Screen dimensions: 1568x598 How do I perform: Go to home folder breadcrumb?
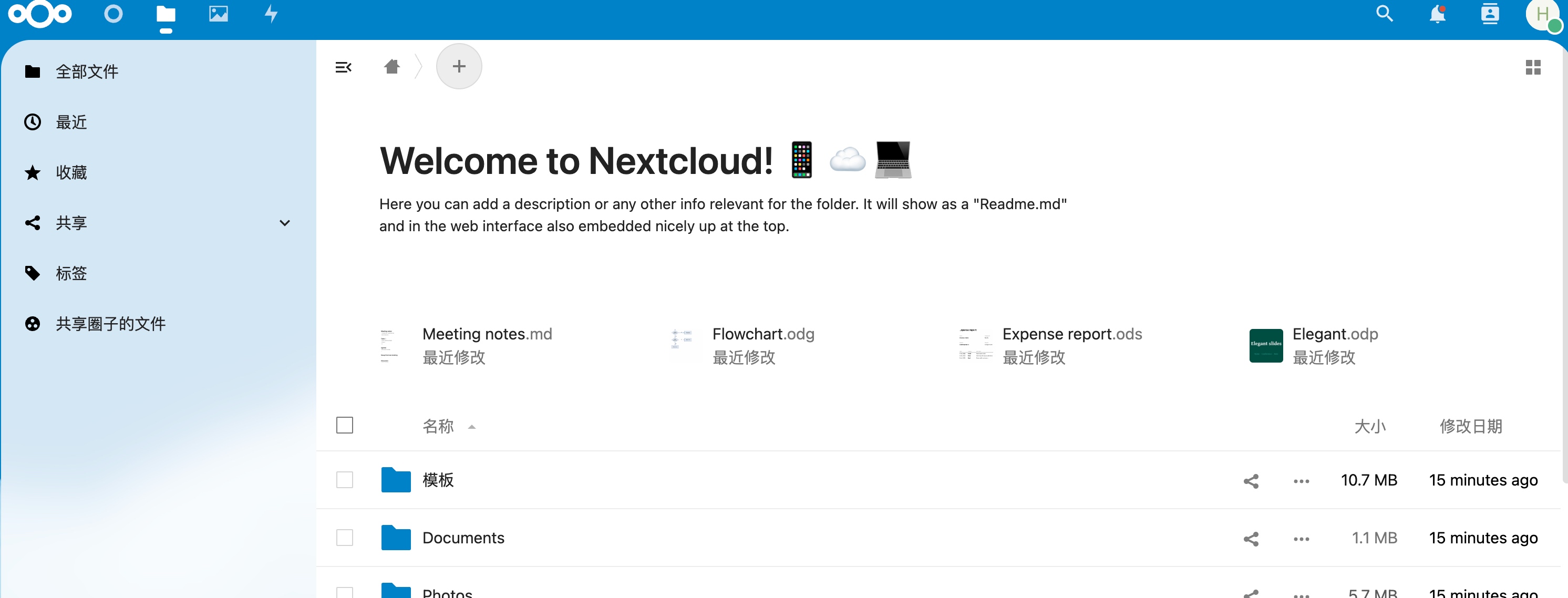pyautogui.click(x=392, y=66)
